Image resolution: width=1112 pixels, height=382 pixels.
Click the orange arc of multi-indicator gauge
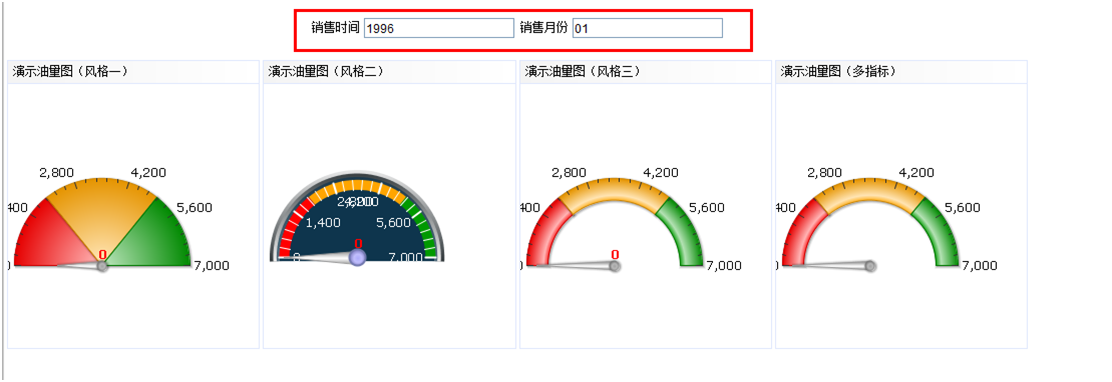869,189
